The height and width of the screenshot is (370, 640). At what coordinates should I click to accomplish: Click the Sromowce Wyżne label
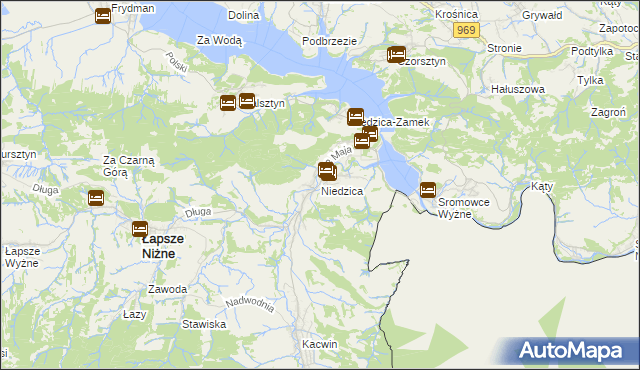click(463, 208)
